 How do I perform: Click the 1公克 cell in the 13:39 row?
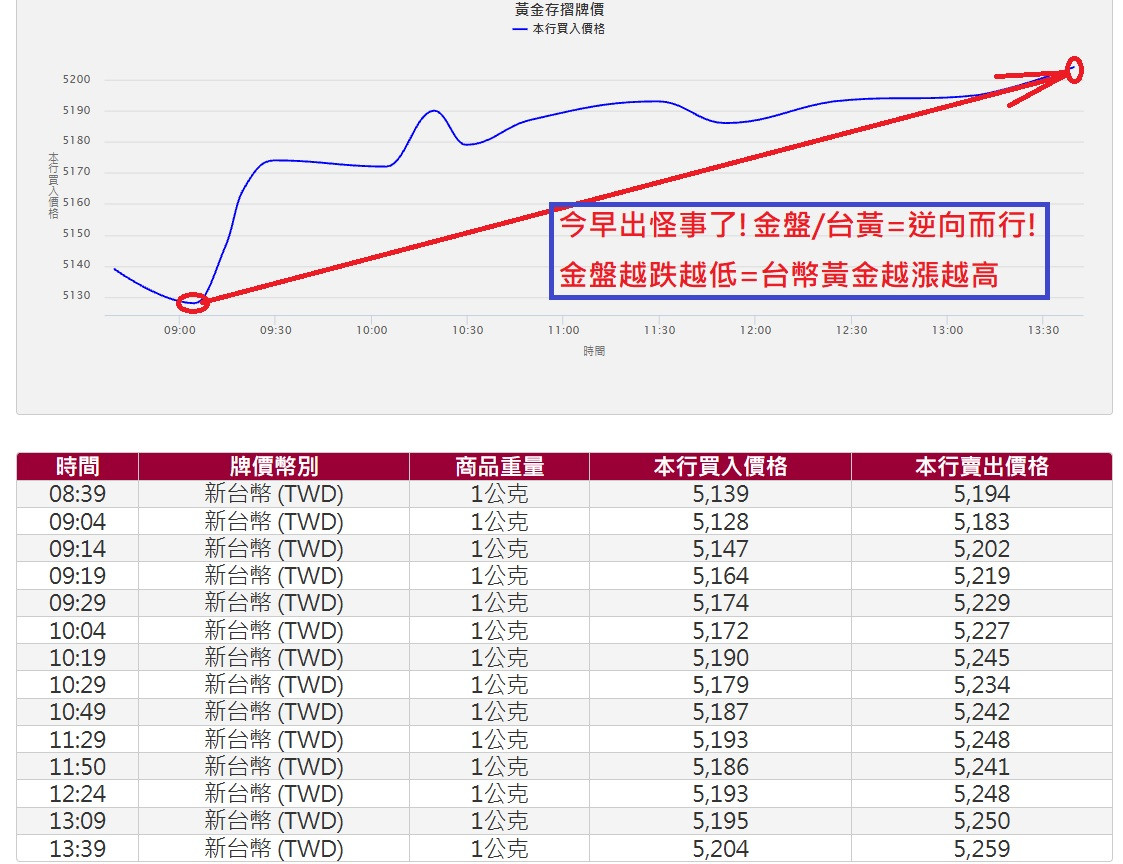click(499, 848)
